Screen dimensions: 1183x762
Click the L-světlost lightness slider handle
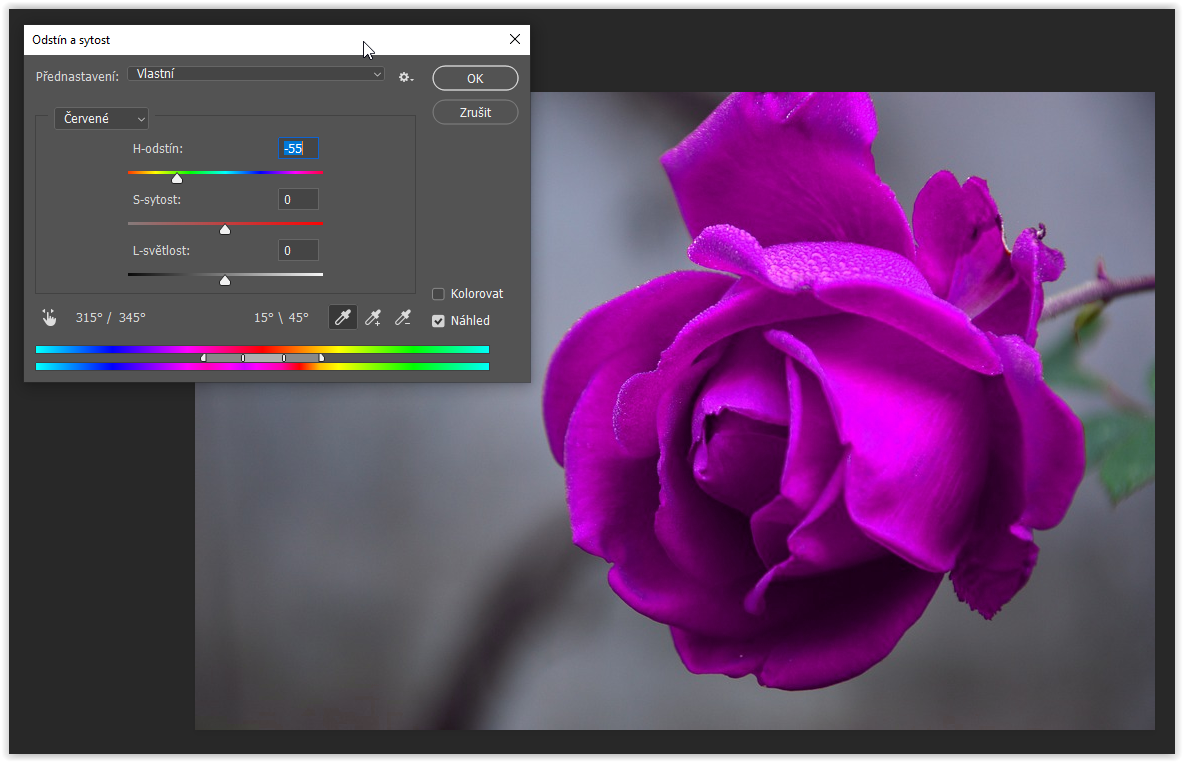225,281
